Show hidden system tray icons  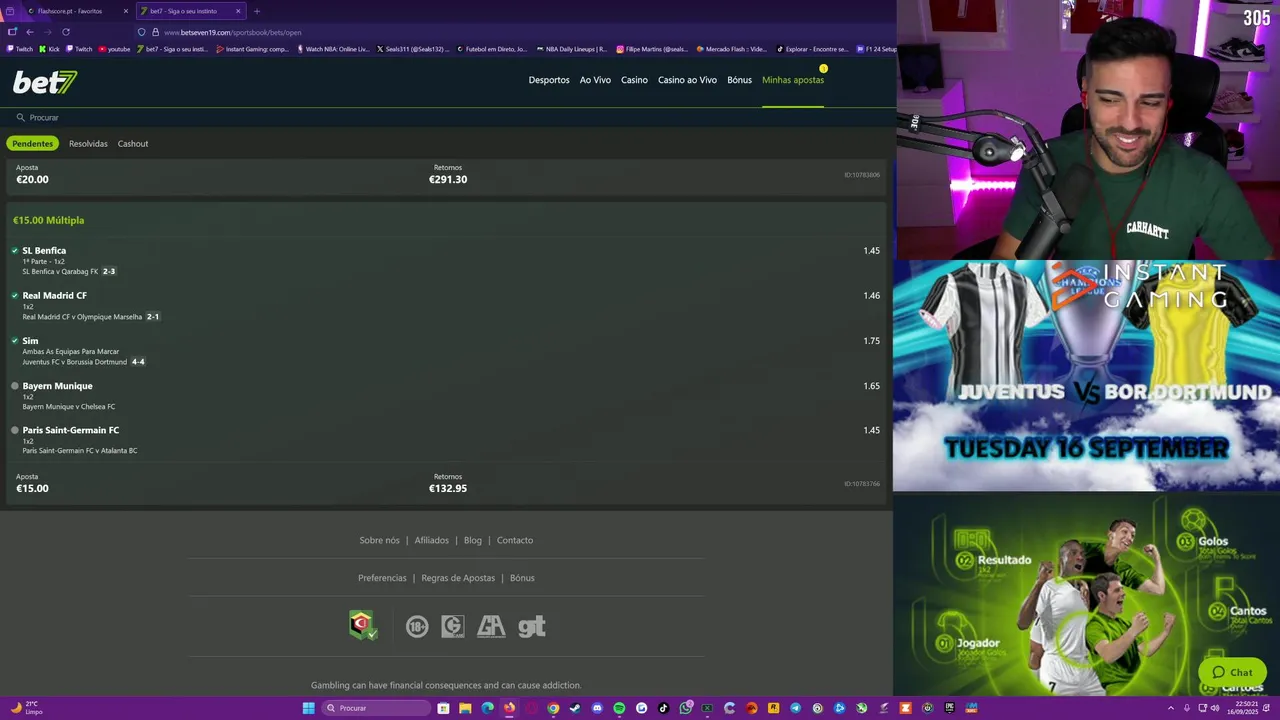tap(1171, 708)
